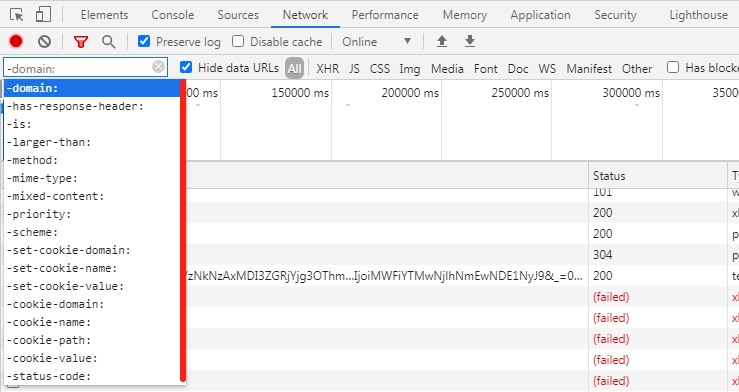The image size is (739, 392).
Task: Import HAR file with upload arrow
Action: click(442, 41)
